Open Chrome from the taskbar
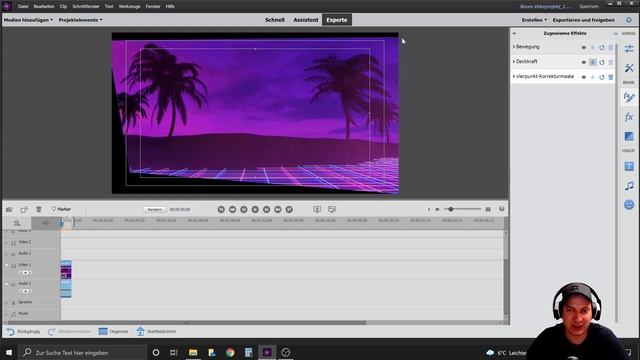Image resolution: width=640 pixels, height=360 pixels. (x=230, y=352)
